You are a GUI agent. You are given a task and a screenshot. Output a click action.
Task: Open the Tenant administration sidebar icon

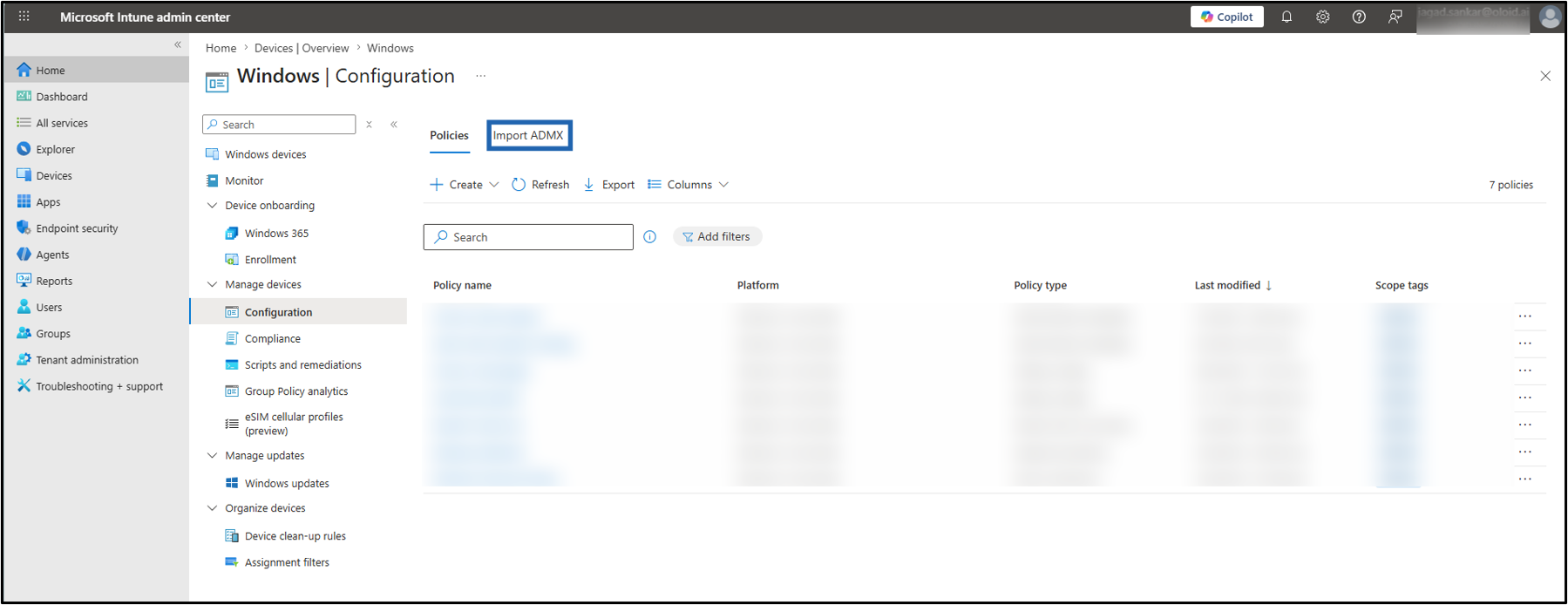pos(24,359)
